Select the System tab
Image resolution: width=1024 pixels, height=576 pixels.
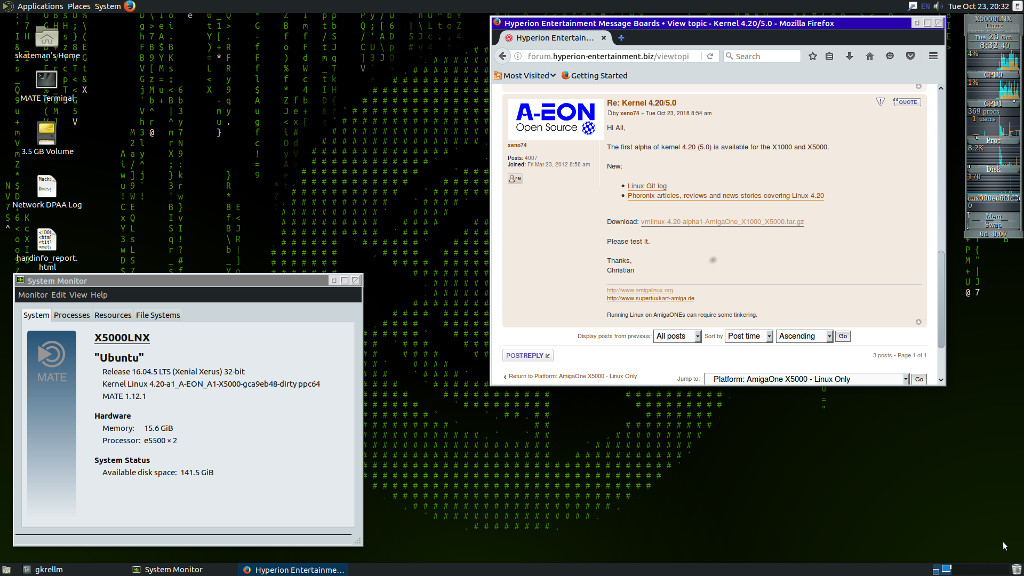coord(36,315)
